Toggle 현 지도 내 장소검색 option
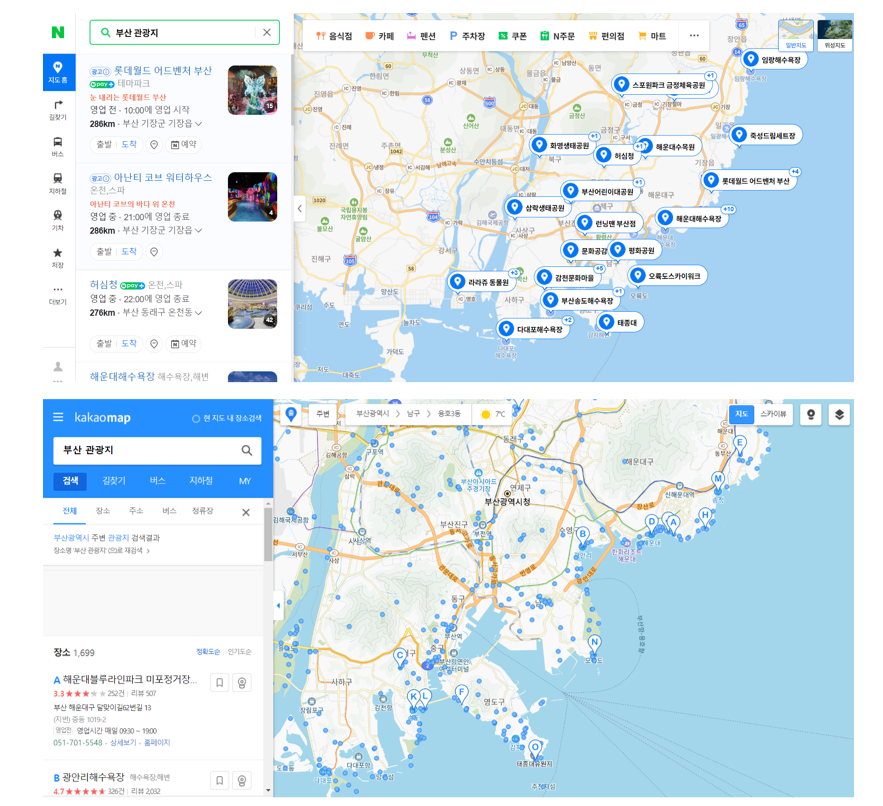883x806 pixels. coord(227,418)
